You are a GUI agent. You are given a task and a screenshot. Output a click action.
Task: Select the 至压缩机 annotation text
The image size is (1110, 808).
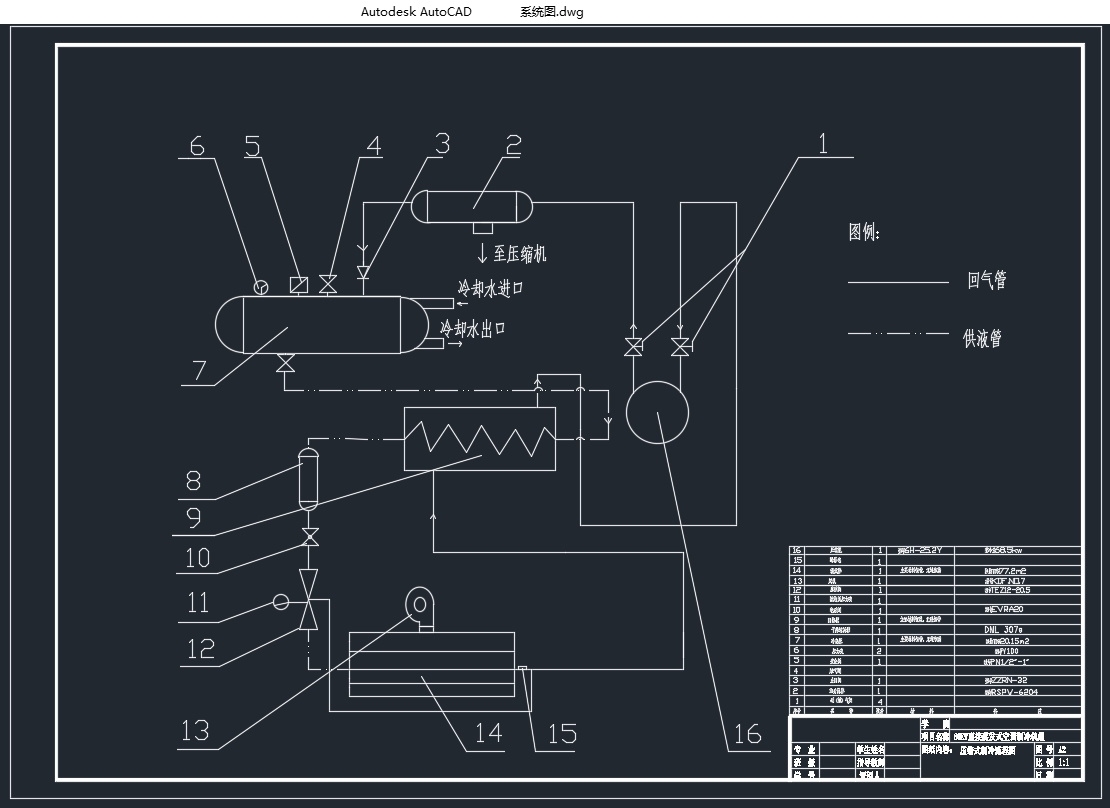point(512,254)
